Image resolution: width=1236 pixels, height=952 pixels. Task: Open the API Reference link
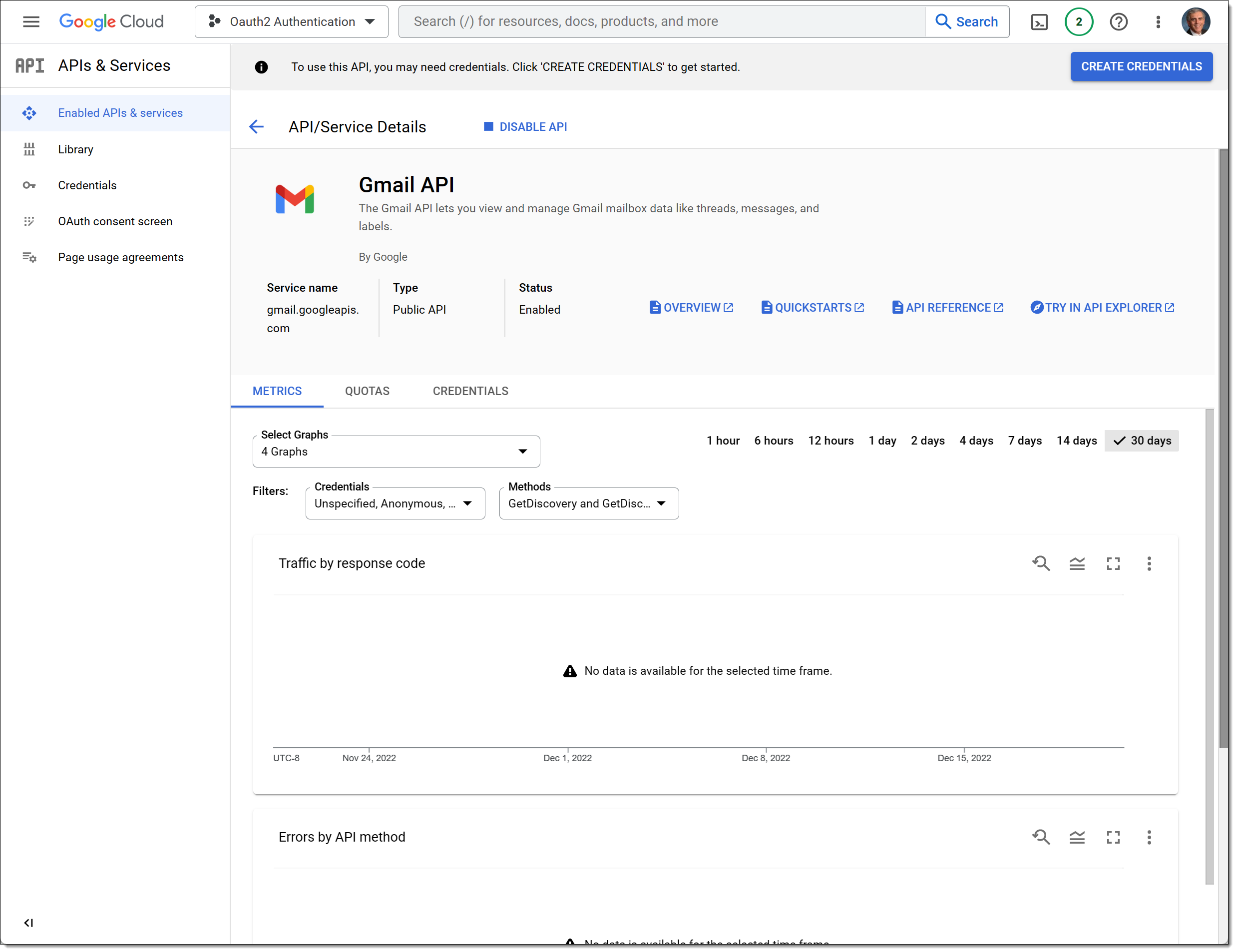[947, 307]
